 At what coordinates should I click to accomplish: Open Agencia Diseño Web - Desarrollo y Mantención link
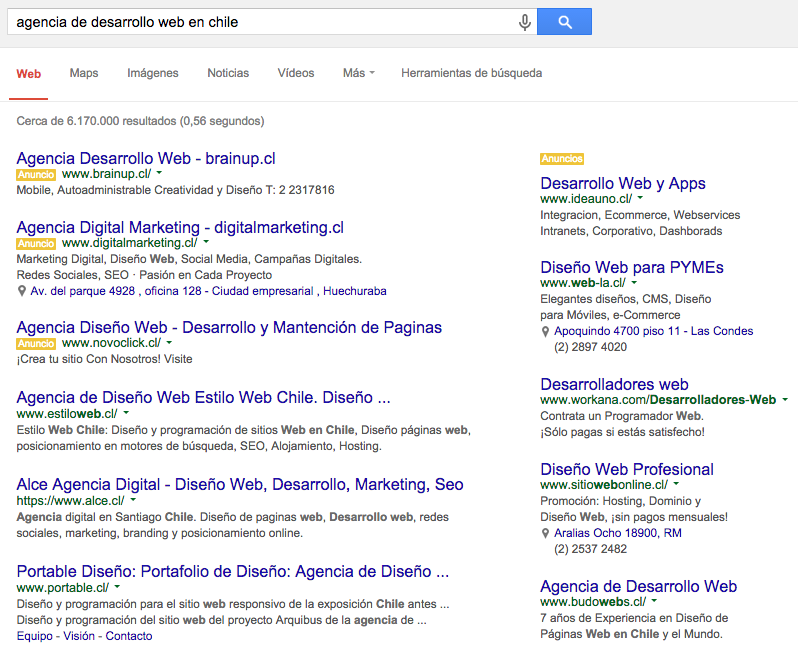tap(229, 327)
